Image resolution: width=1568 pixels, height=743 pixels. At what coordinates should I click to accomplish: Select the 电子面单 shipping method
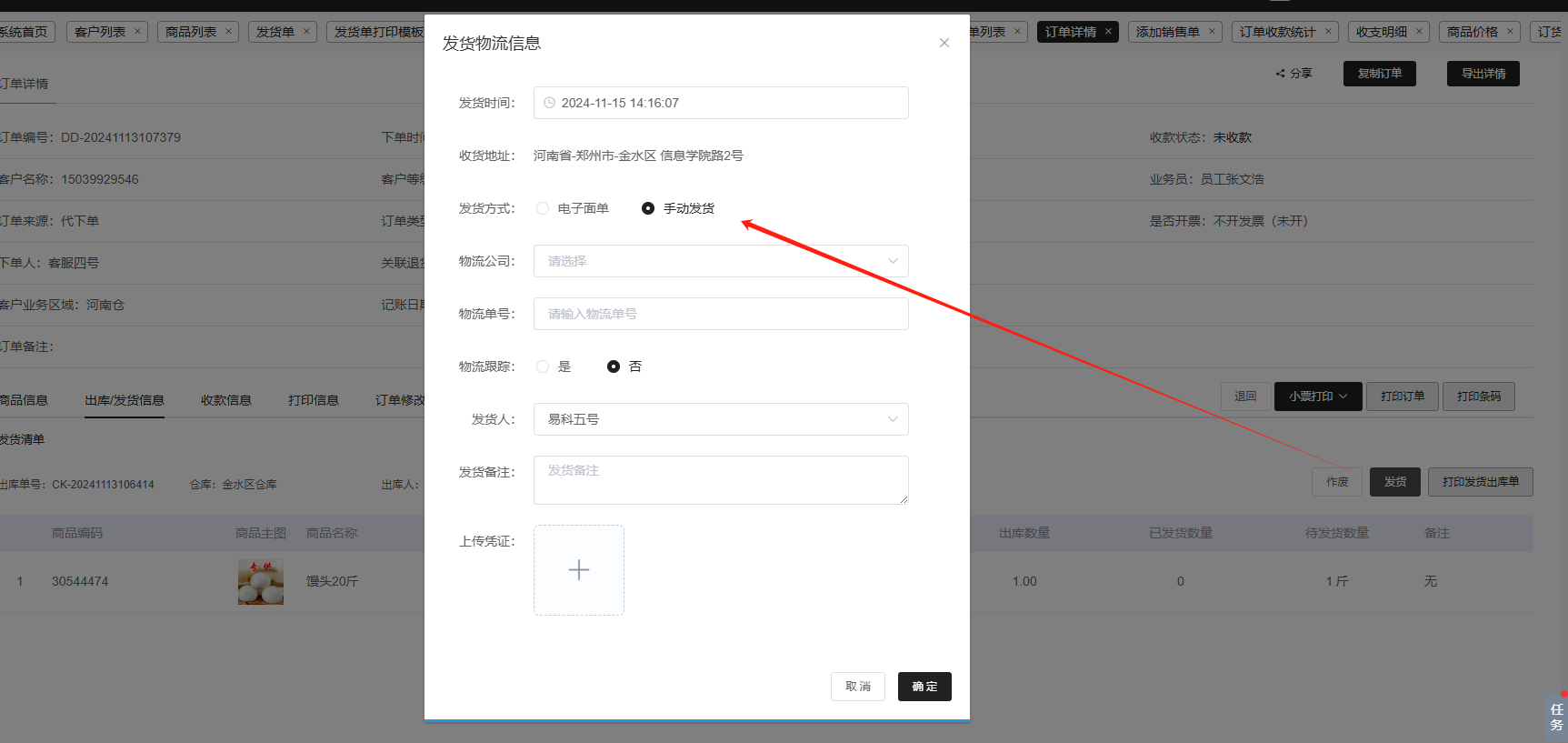point(543,208)
